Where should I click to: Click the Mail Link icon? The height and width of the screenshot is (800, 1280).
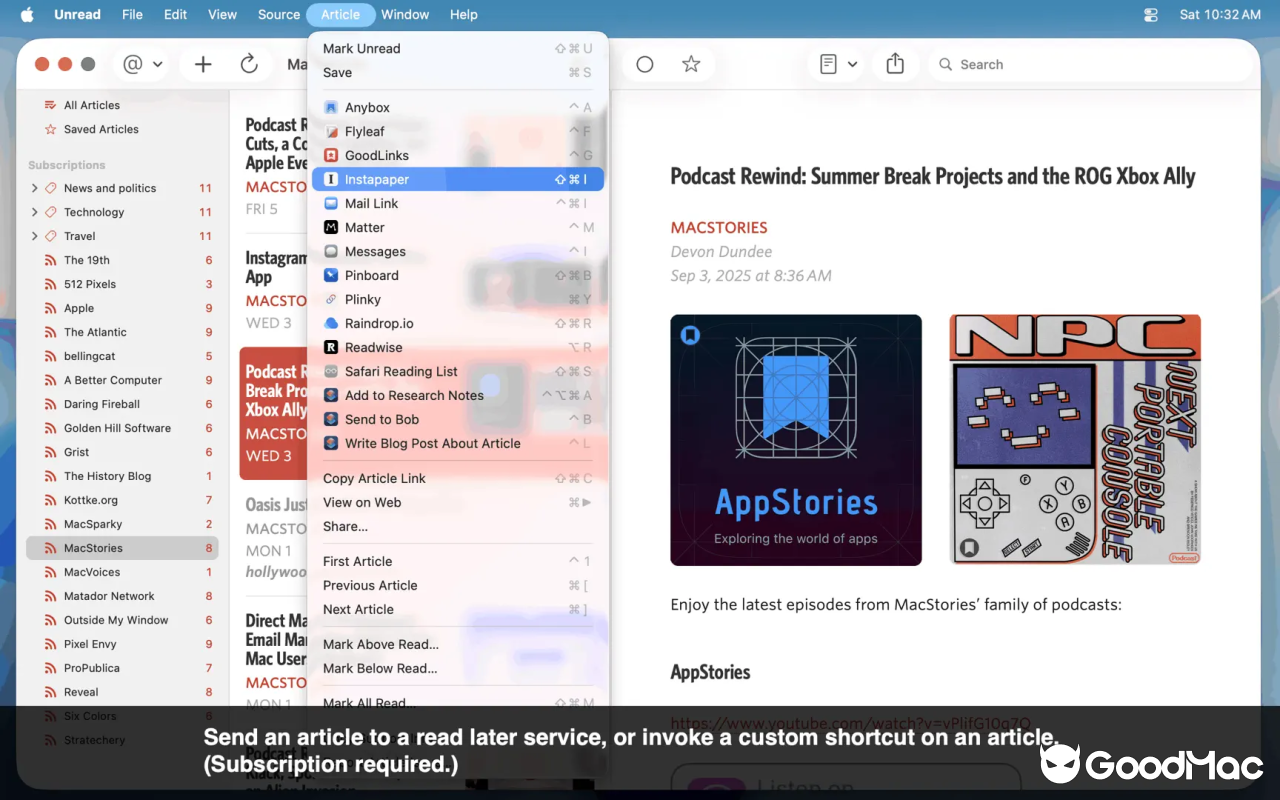pos(331,203)
